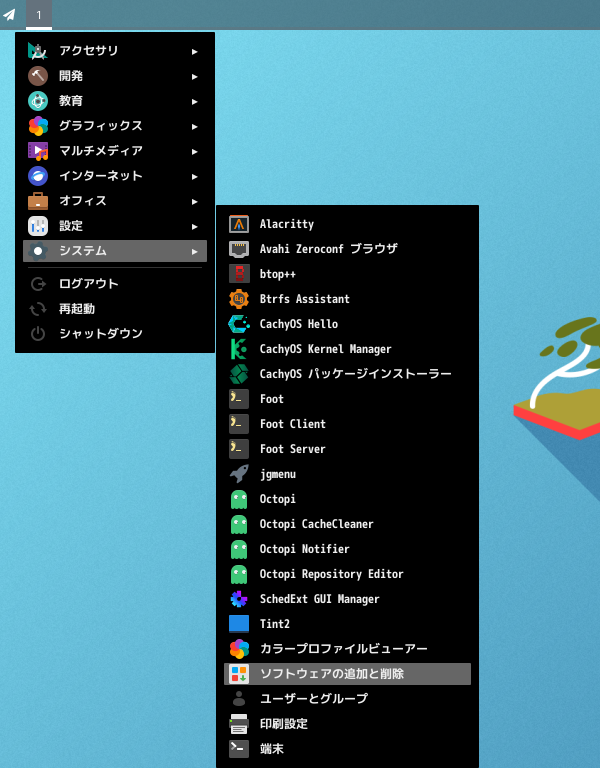
Task: Click the カラープロファイルビューアー icon
Action: point(239,649)
